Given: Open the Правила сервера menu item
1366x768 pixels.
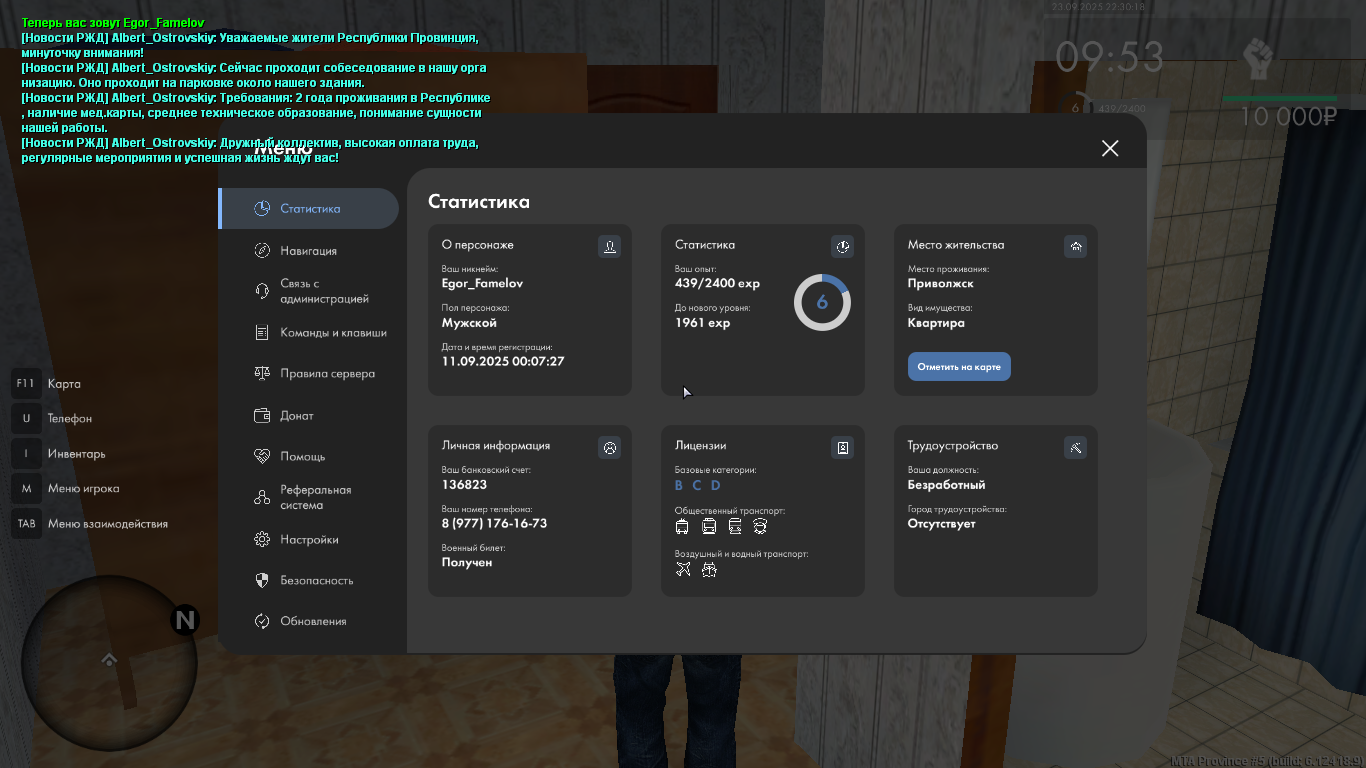Looking at the screenshot, I should pyautogui.click(x=309, y=373).
